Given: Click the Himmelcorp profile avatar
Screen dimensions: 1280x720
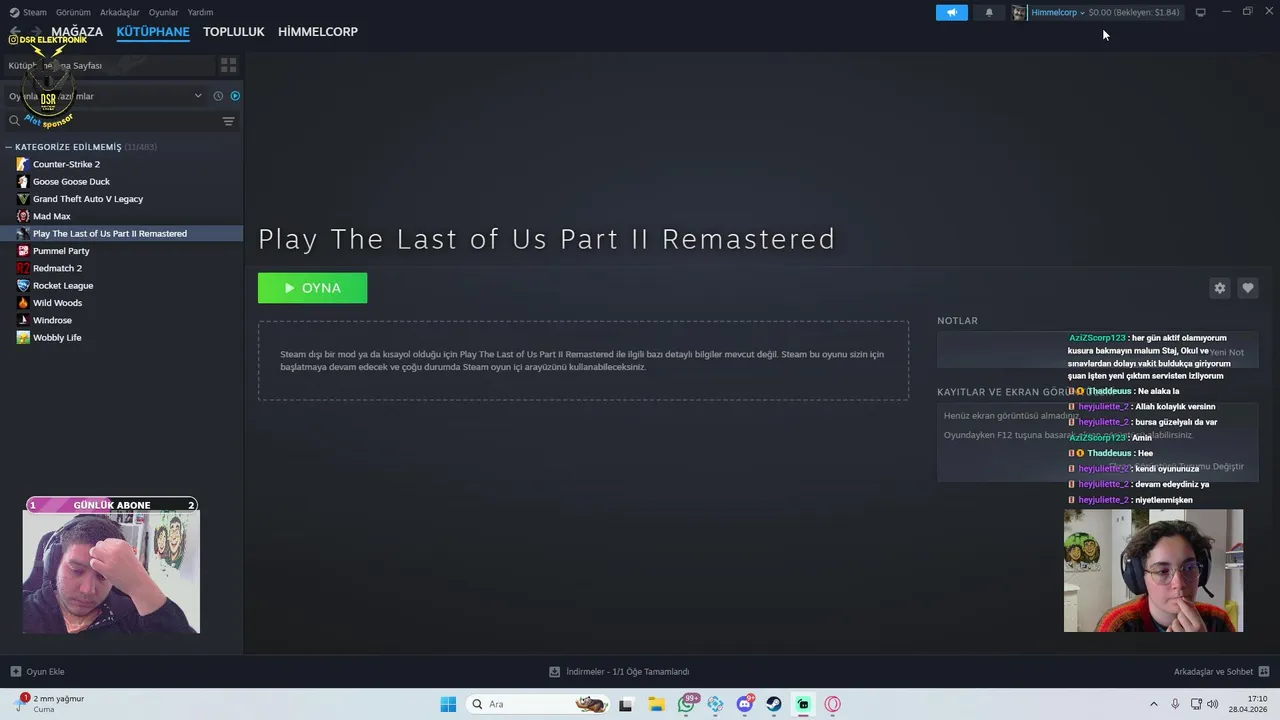Looking at the screenshot, I should pyautogui.click(x=1019, y=12).
